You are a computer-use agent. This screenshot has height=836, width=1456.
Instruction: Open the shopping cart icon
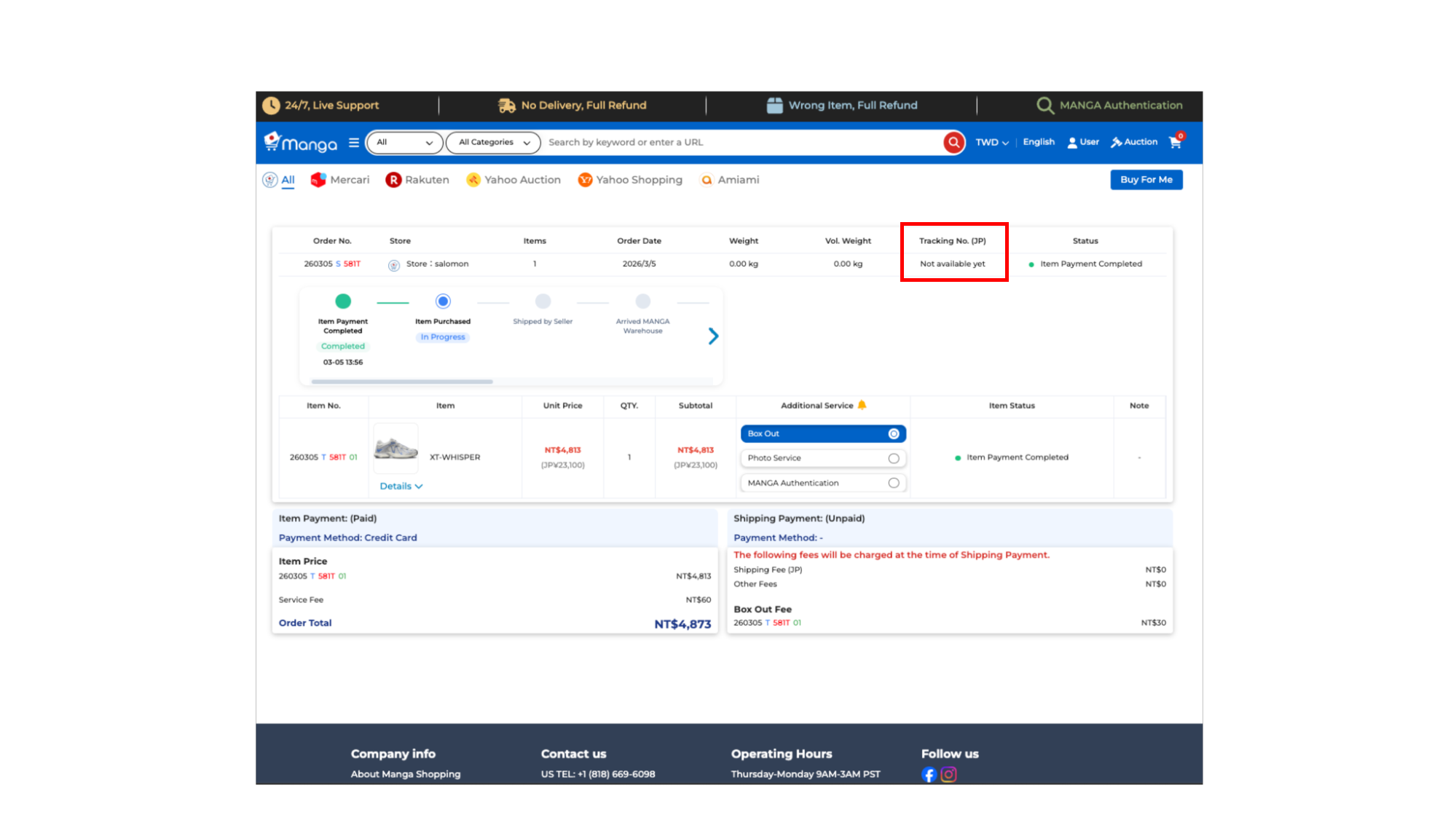[x=1175, y=142]
